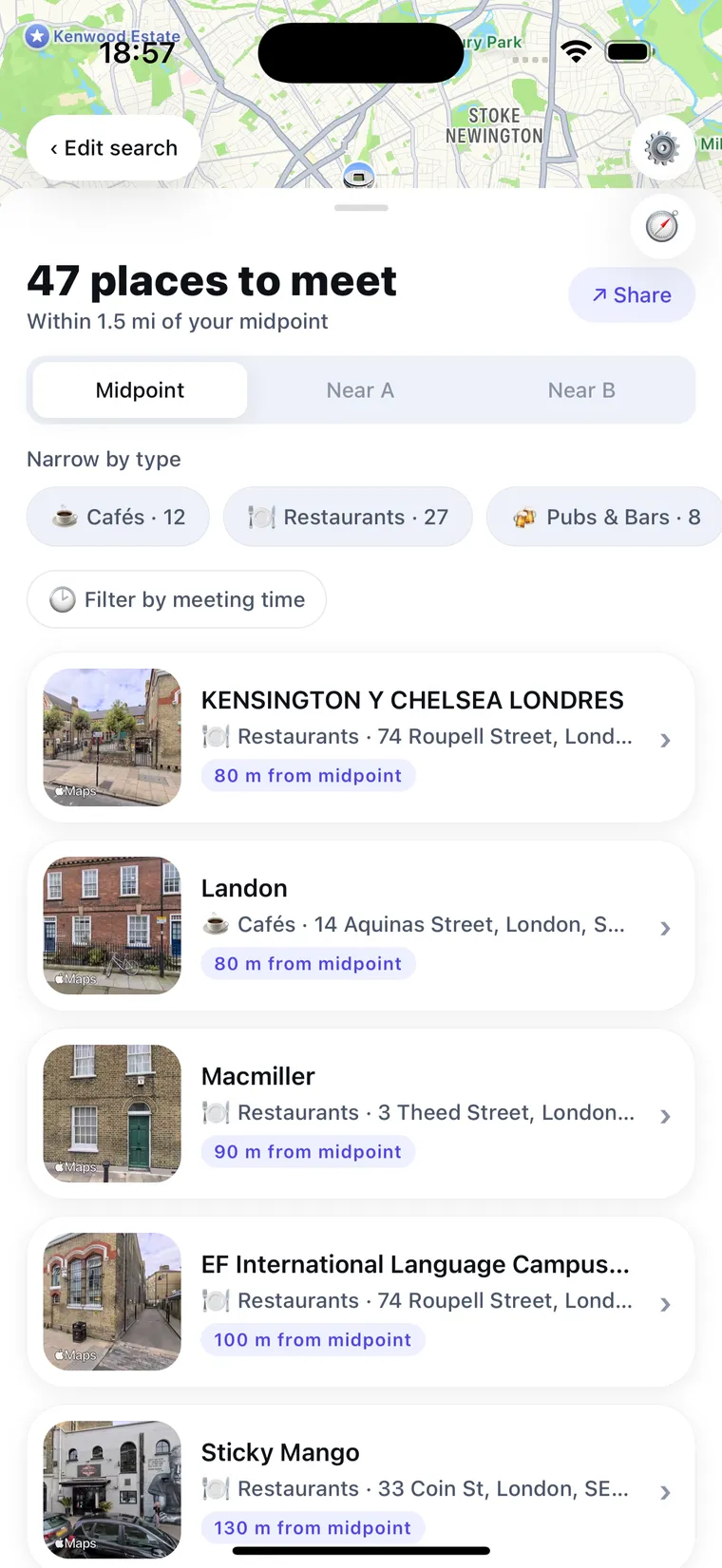
Task: Tap the beer mugs icon in Pubs & Bars chip
Action: point(524,518)
